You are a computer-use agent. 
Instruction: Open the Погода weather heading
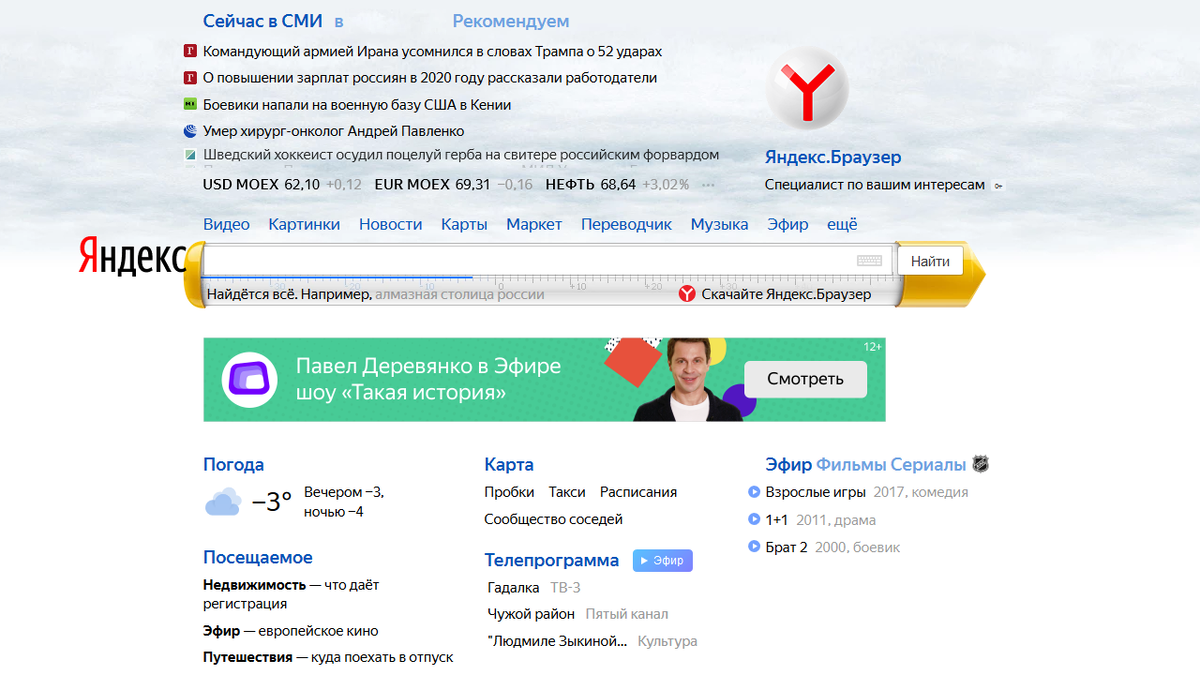(x=233, y=464)
